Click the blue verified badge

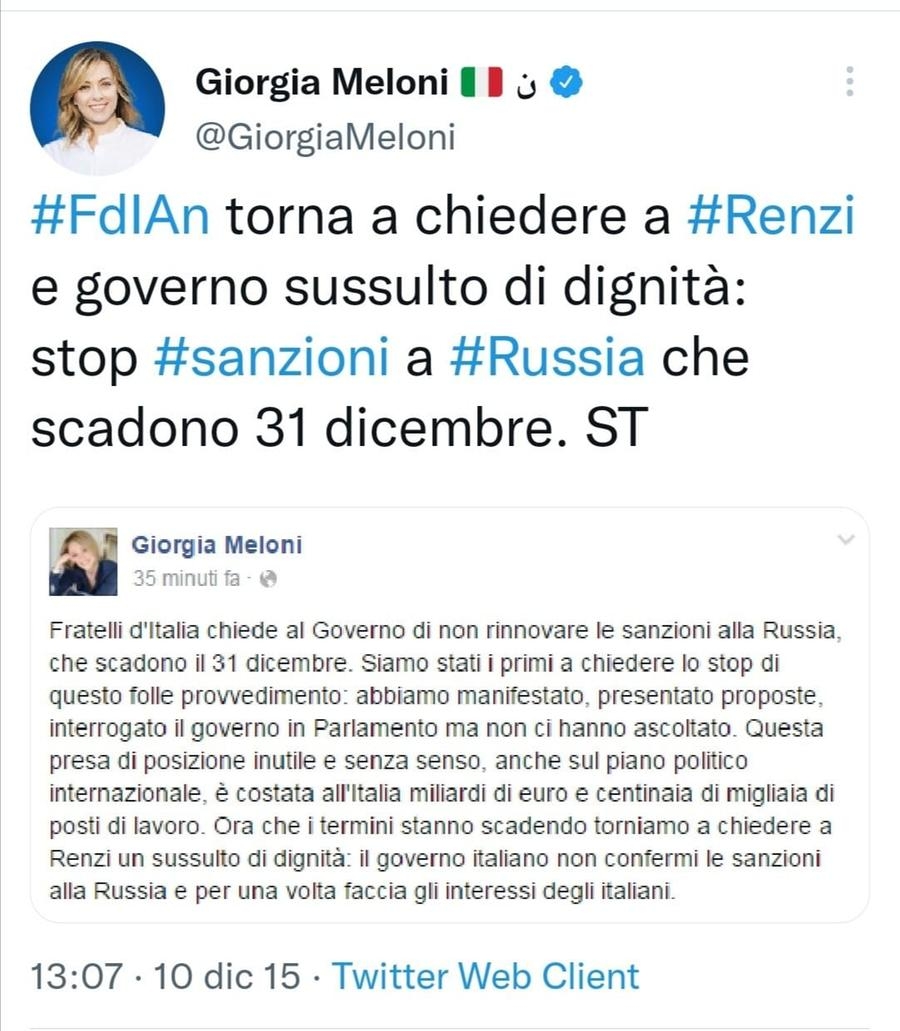click(568, 83)
